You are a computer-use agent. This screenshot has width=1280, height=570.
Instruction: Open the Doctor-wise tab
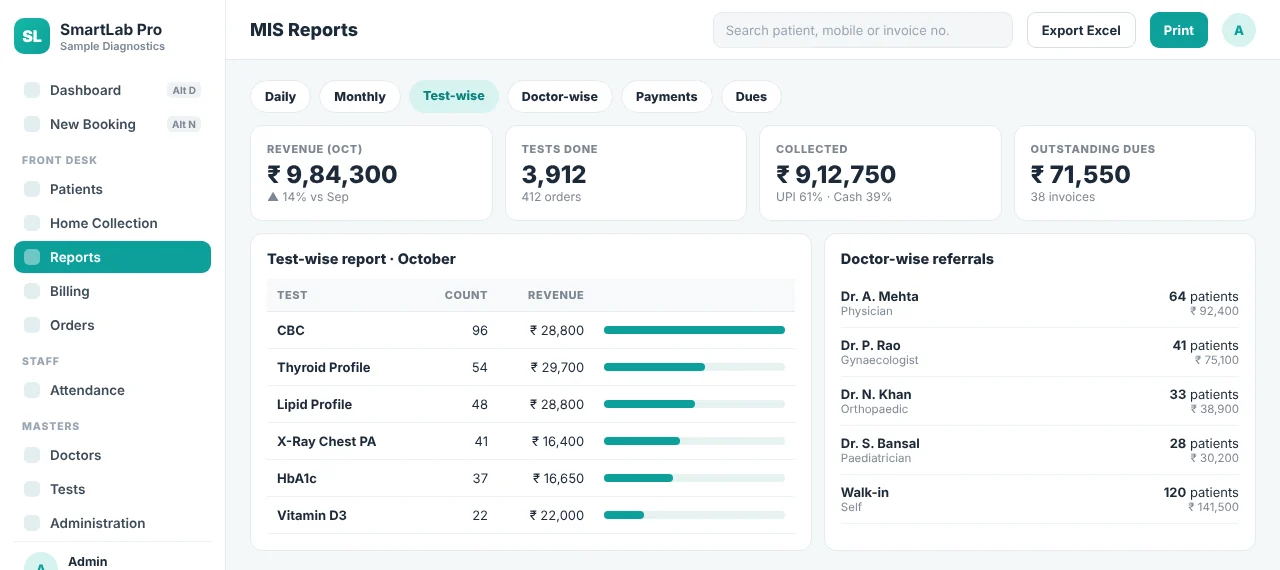[x=560, y=96]
